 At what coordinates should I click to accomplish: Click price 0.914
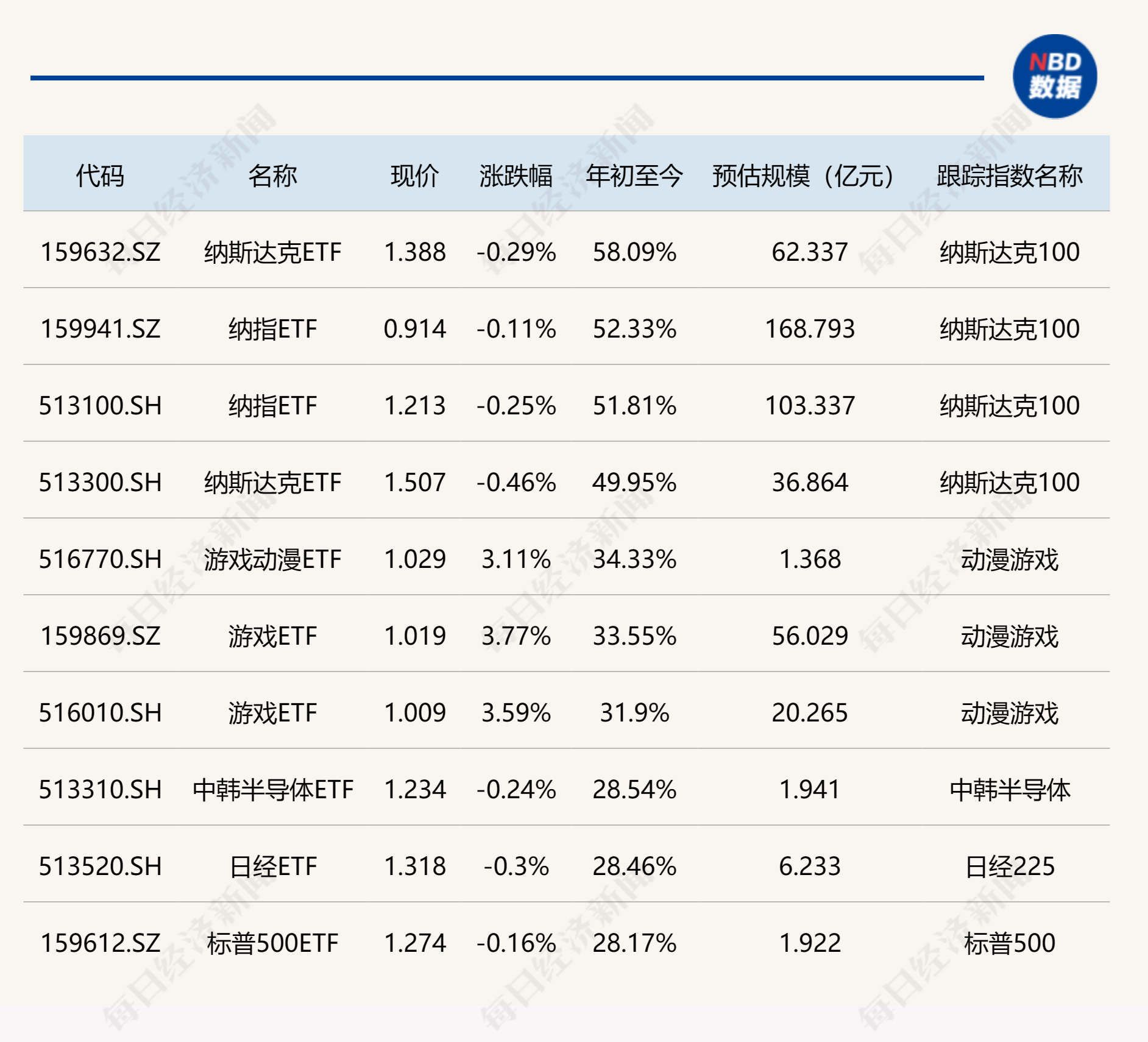tap(415, 329)
